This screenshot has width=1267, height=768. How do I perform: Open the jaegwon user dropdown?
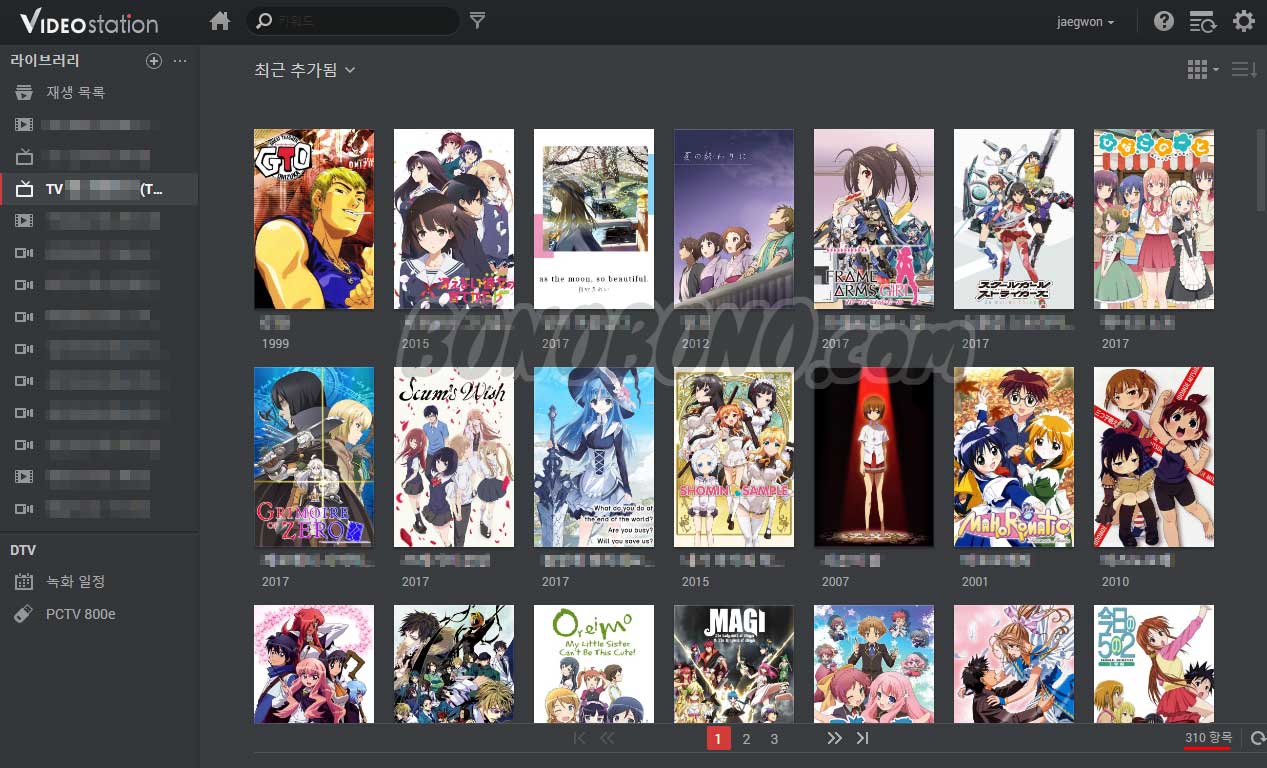point(1085,22)
